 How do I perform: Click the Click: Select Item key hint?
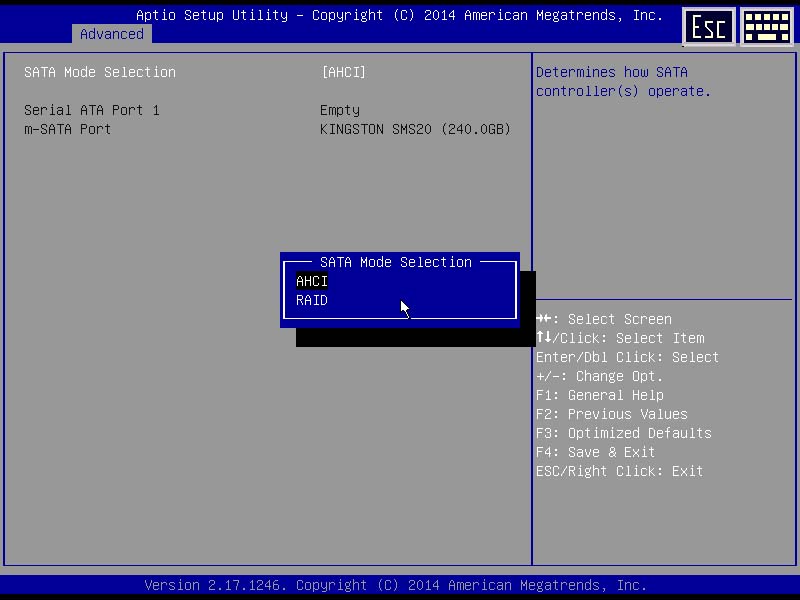620,338
